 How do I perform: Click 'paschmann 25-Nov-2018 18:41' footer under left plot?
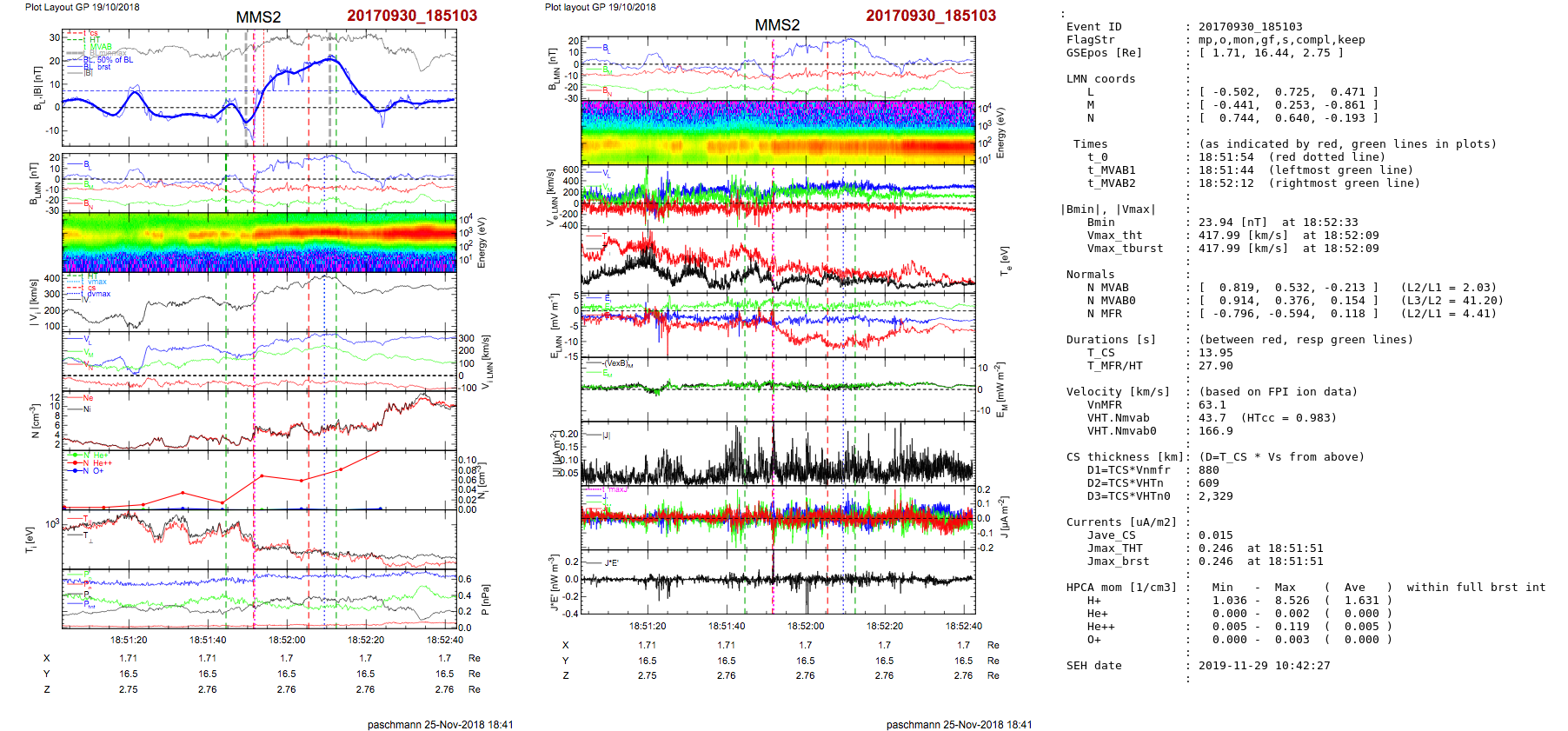point(440,724)
